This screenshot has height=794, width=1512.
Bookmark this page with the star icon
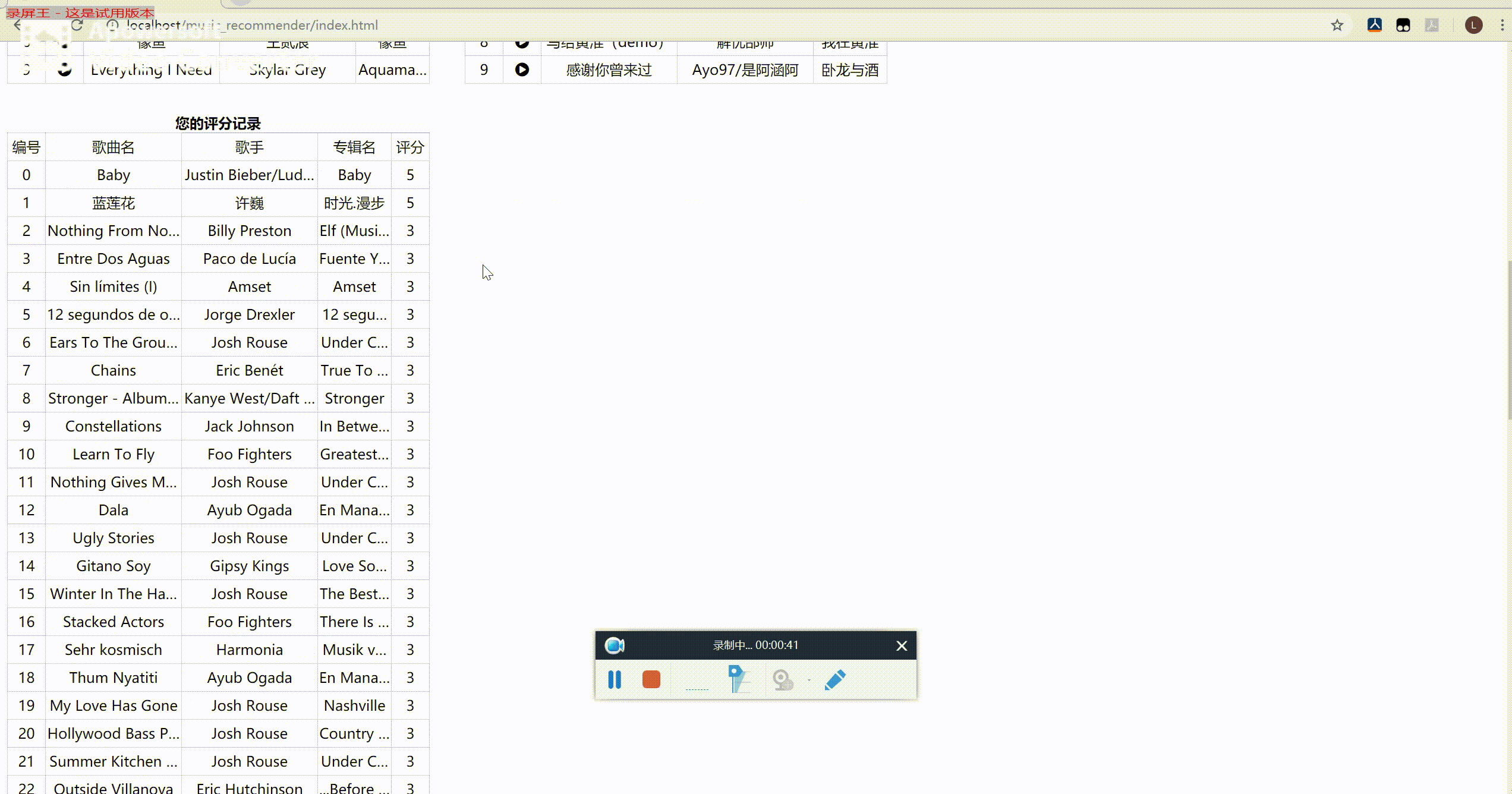coord(1337,26)
